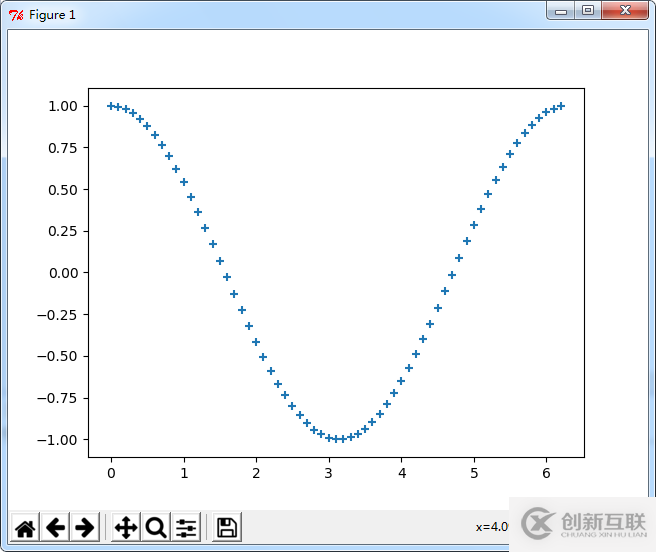Click the y-axis label '0.00'
656x552 pixels.
coord(64,273)
